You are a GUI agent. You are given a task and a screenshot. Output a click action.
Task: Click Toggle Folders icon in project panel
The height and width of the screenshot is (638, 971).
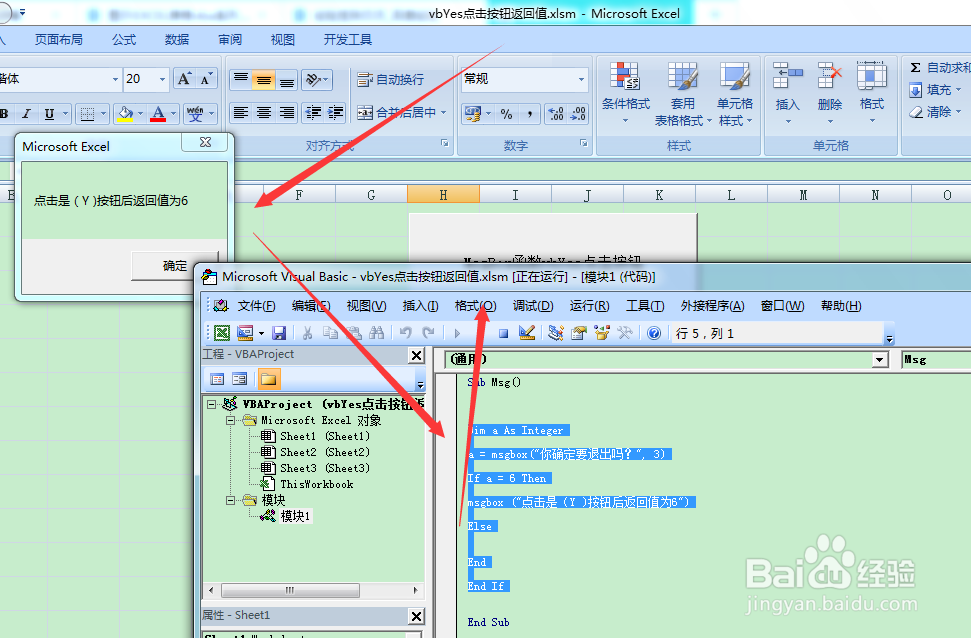pos(269,379)
